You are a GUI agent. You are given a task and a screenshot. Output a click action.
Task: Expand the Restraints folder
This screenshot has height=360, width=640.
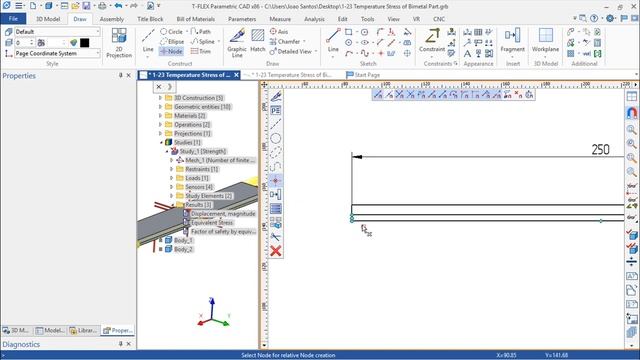coord(171,169)
